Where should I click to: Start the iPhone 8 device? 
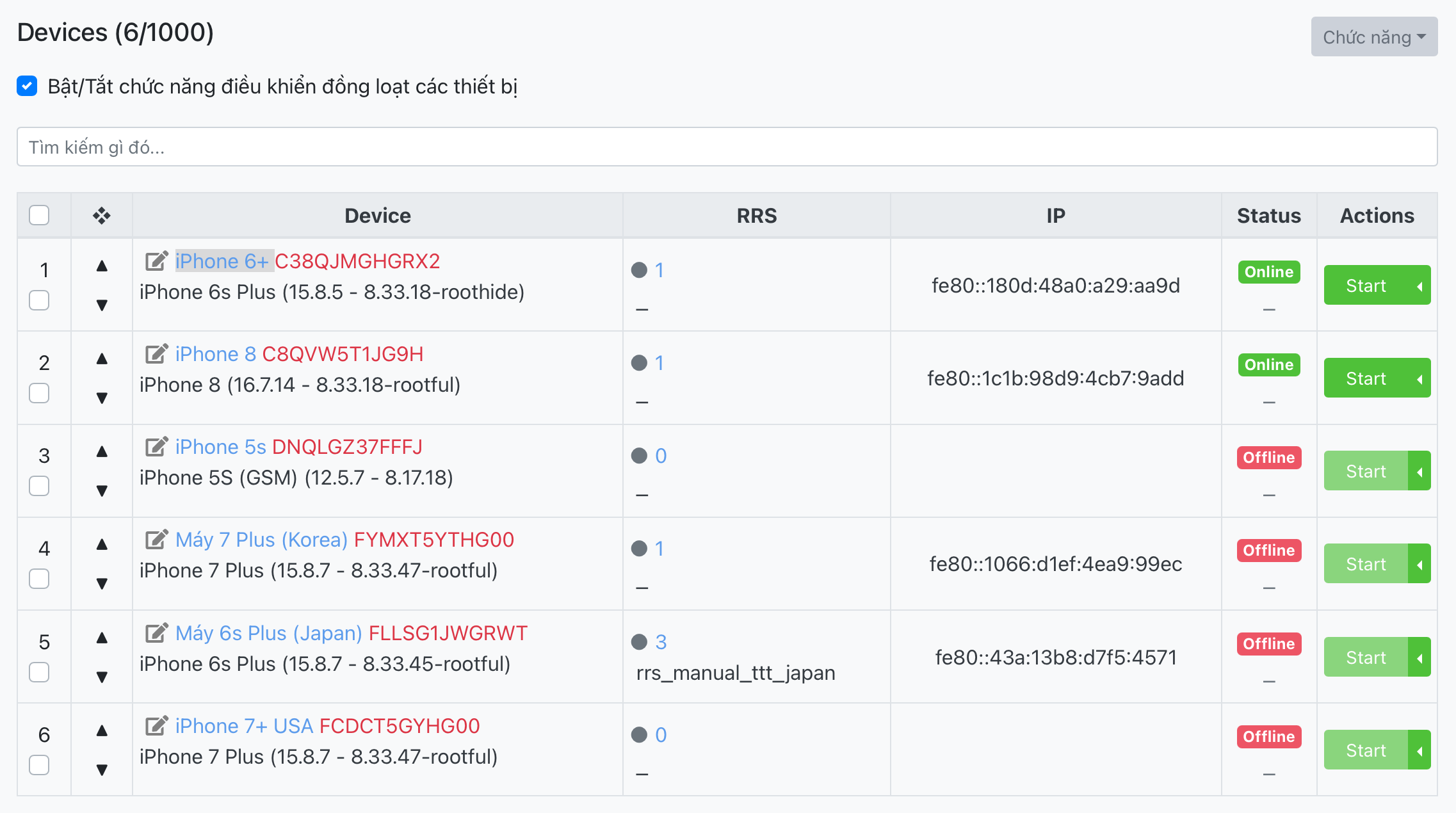(1366, 378)
